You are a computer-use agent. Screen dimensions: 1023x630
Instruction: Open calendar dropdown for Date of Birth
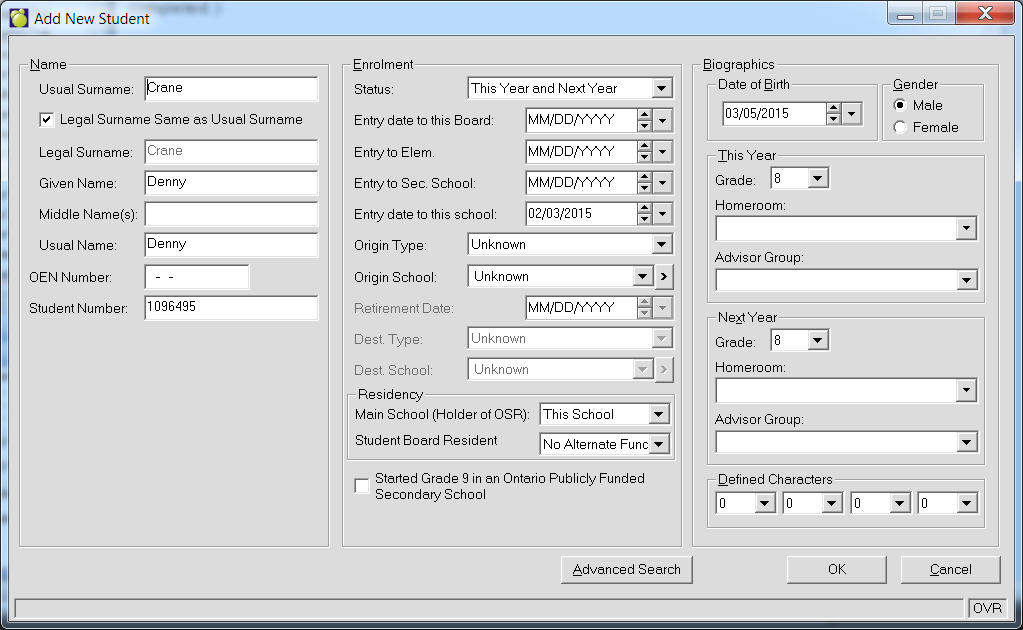point(851,114)
